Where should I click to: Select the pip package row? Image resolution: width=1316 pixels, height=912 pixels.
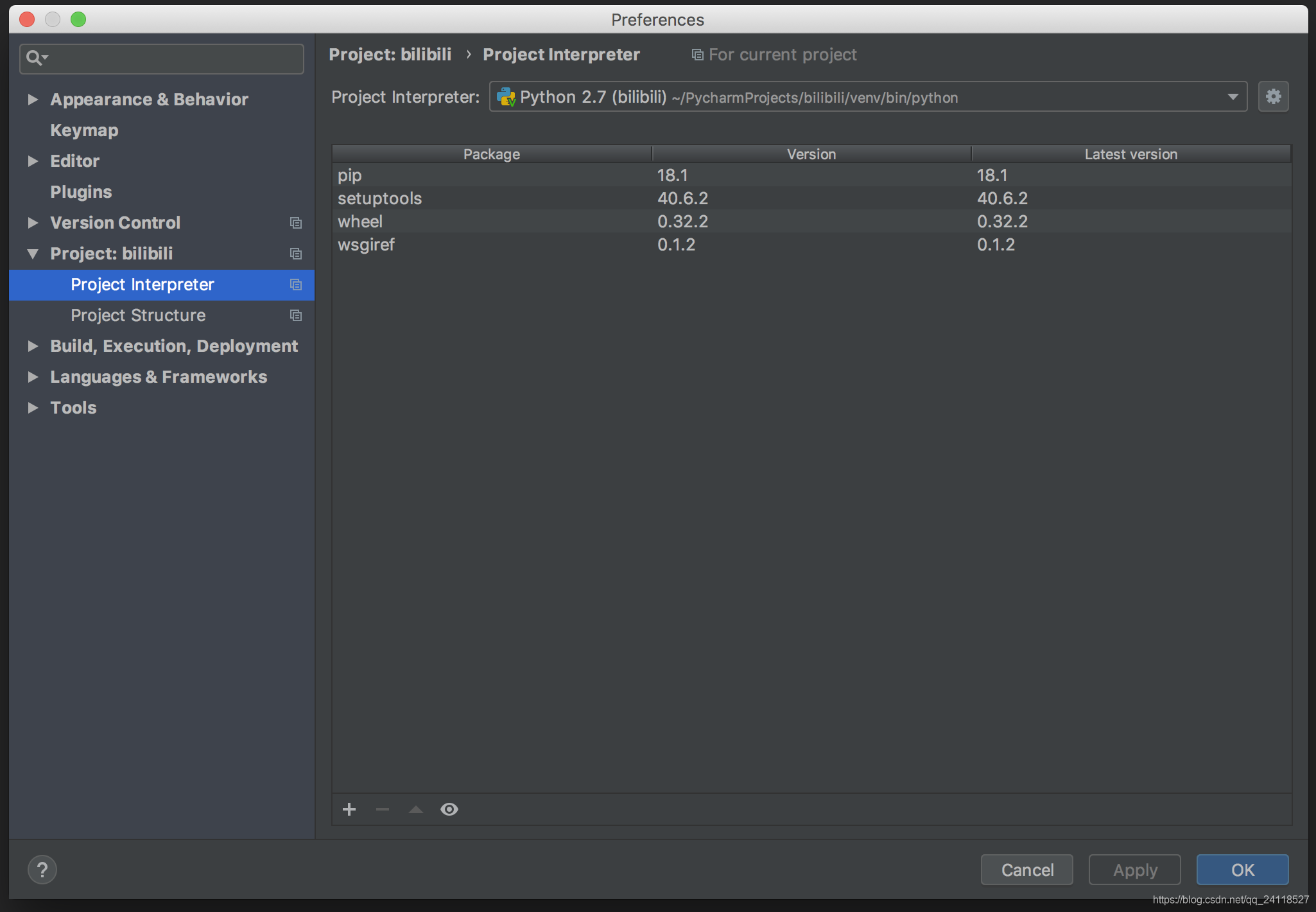811,175
